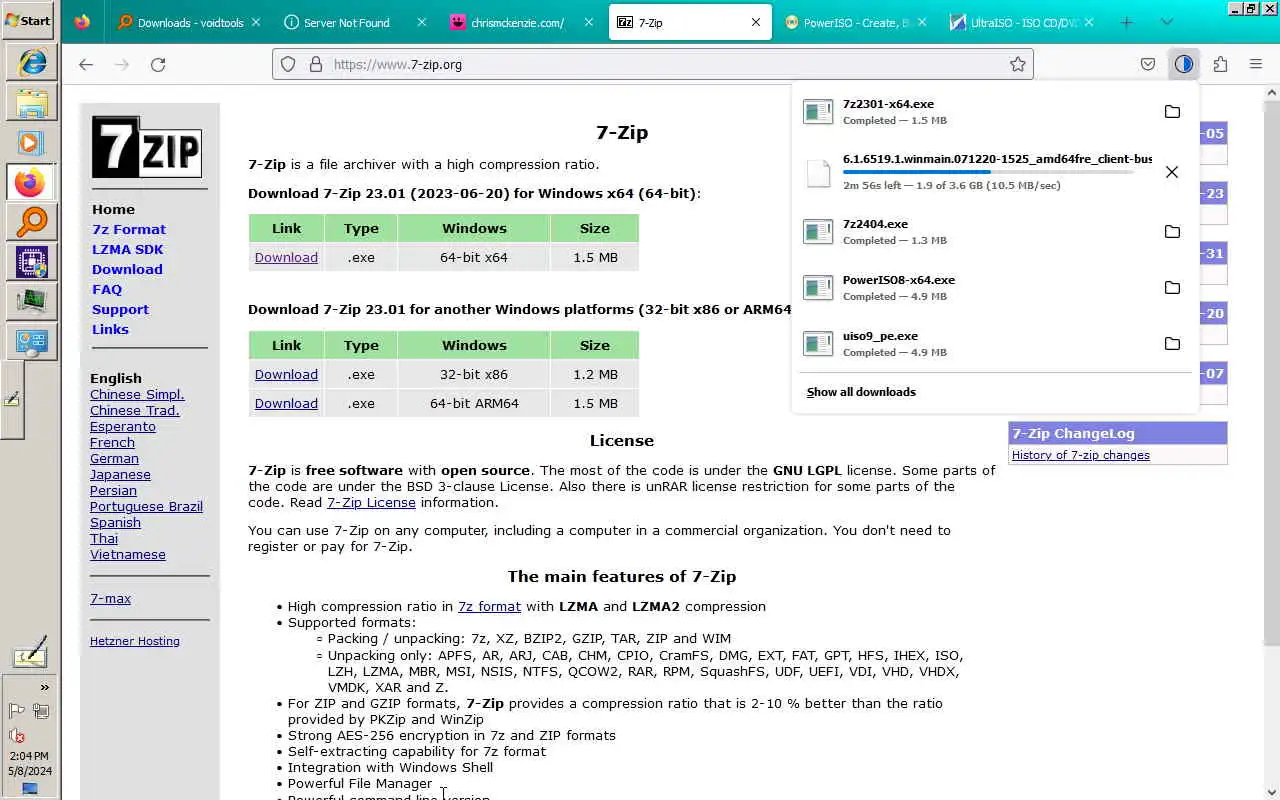Reload the current page

[158, 64]
